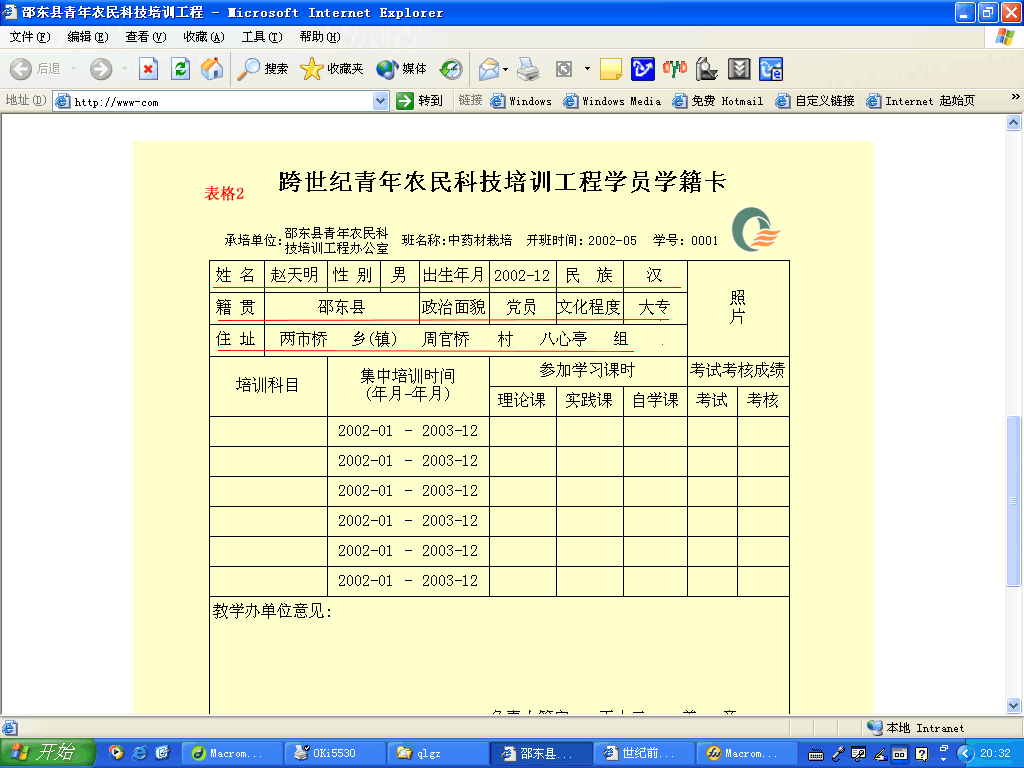
Task: Open the Mail button dropdown arrow
Action: click(x=506, y=69)
